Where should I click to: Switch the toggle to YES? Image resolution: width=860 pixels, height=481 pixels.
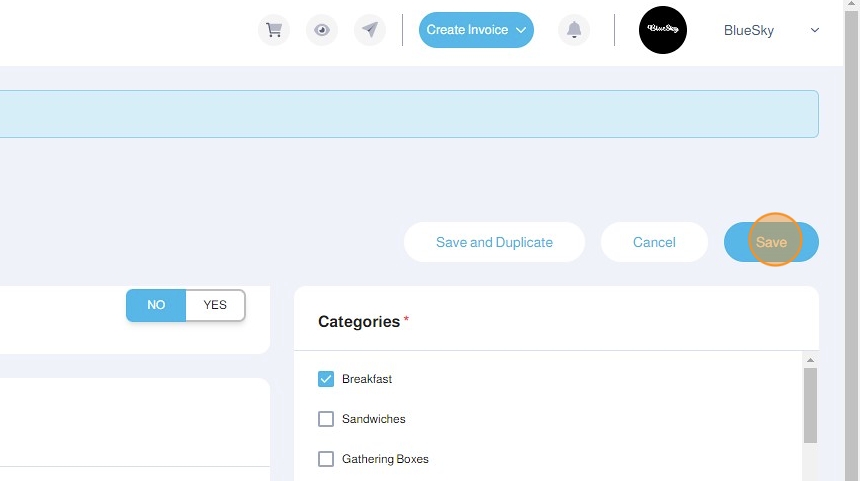click(x=215, y=305)
